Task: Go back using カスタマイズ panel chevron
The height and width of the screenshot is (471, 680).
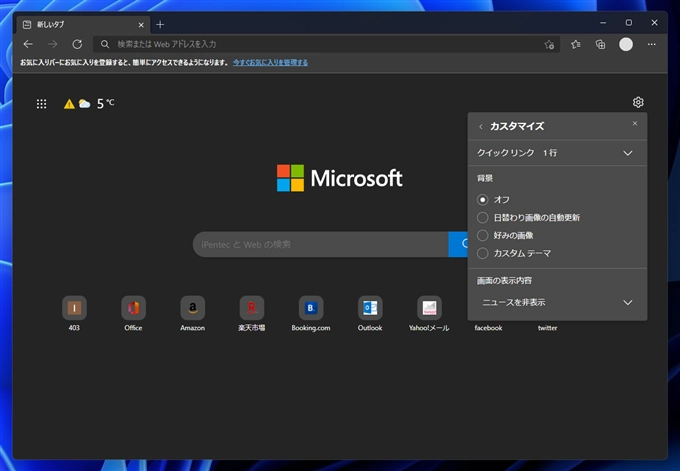Action: (x=480, y=126)
